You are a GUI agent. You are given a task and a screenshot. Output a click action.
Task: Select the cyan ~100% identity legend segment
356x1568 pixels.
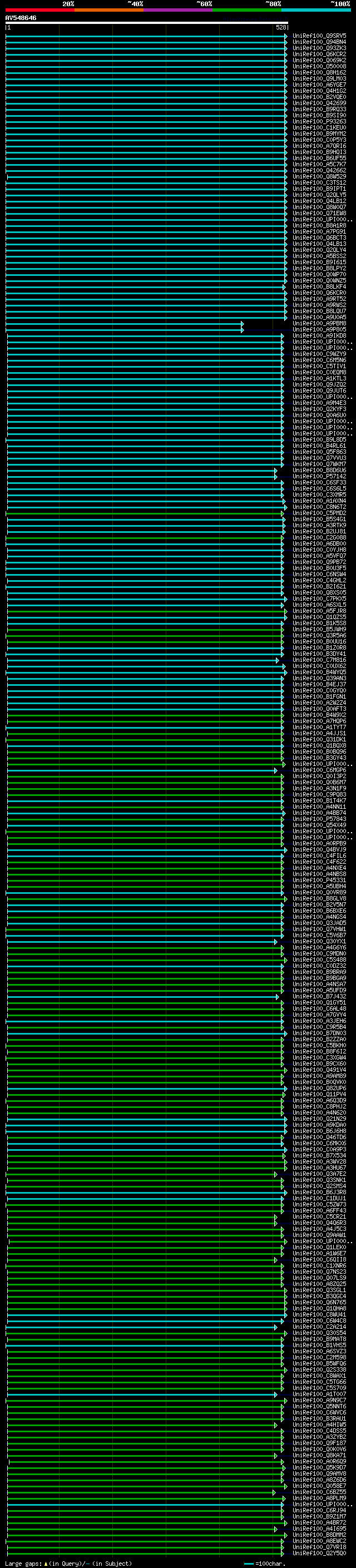click(x=316, y=10)
